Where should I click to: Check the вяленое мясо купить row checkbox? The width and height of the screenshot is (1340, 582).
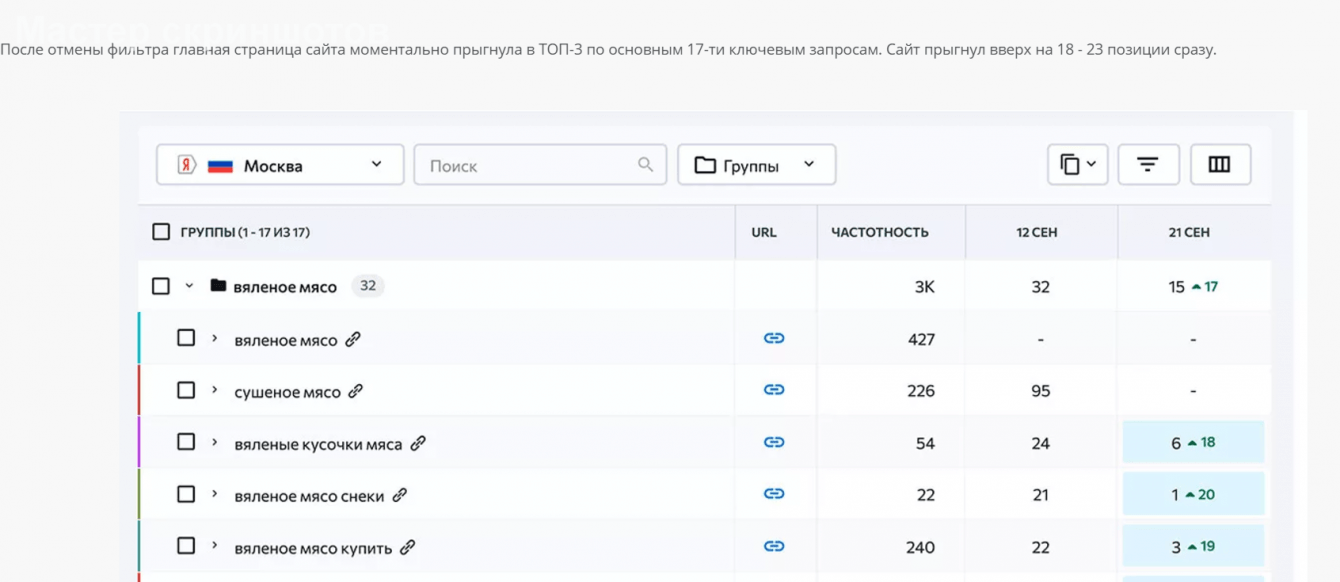tap(186, 546)
